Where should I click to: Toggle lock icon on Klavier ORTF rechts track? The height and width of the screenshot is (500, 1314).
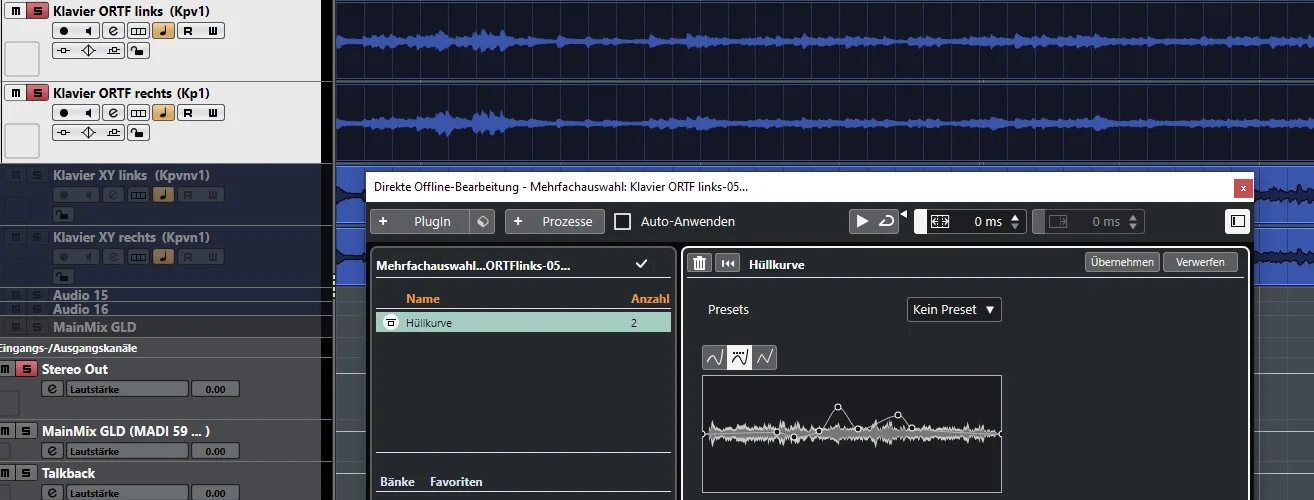pos(139,133)
